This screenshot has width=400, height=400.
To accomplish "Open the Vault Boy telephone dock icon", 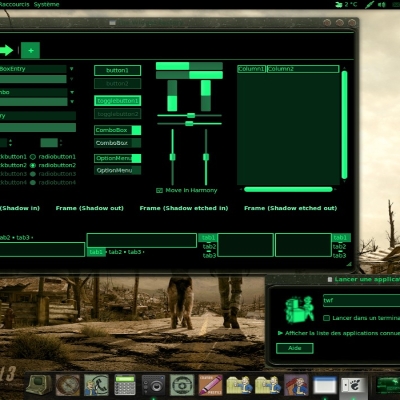I will tap(96, 385).
